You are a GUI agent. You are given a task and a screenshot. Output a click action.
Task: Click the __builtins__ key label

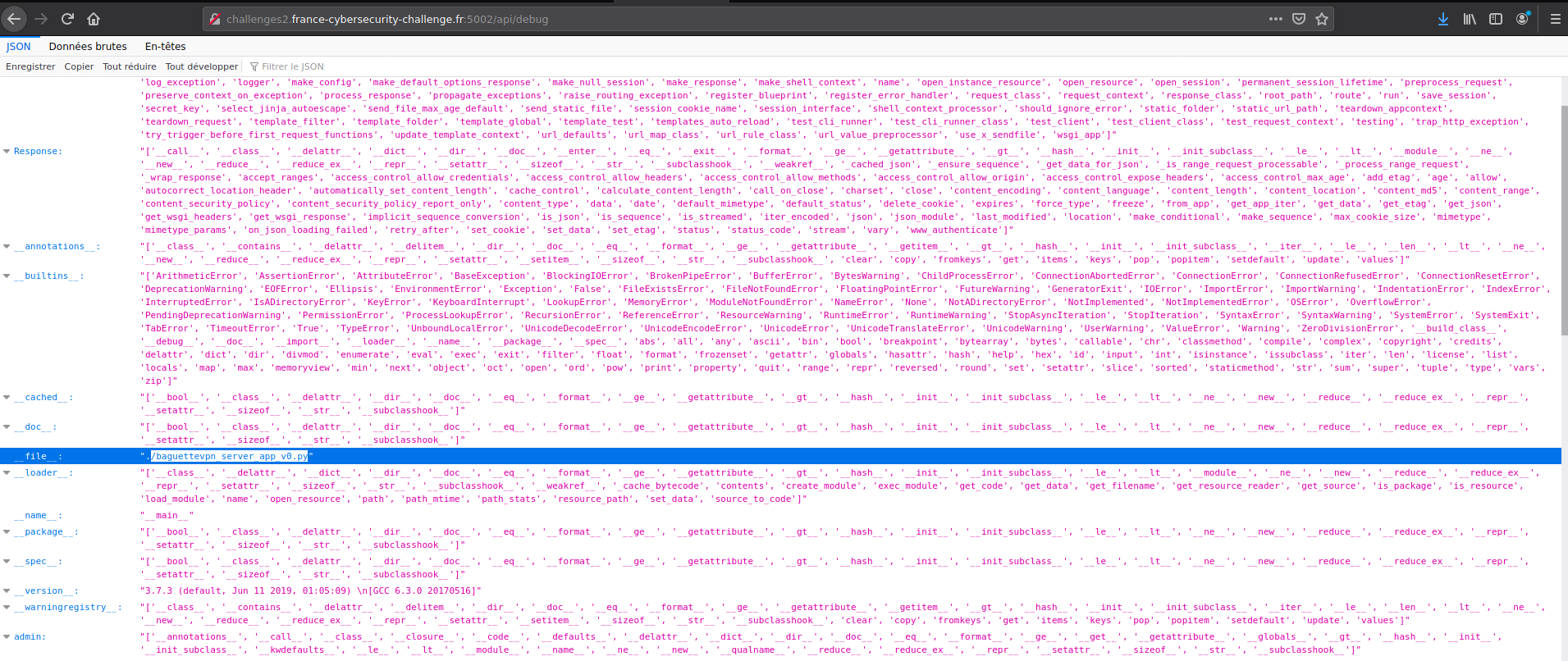[x=48, y=276]
